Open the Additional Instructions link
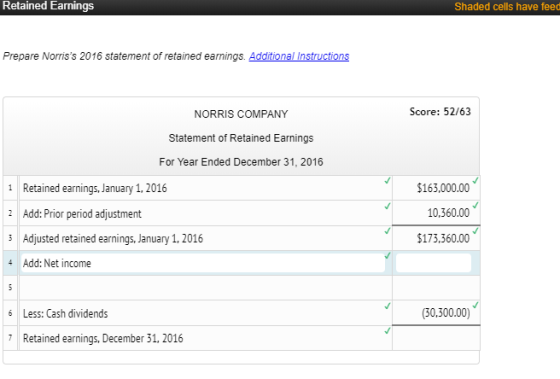The width and height of the screenshot is (560, 379). (299, 56)
